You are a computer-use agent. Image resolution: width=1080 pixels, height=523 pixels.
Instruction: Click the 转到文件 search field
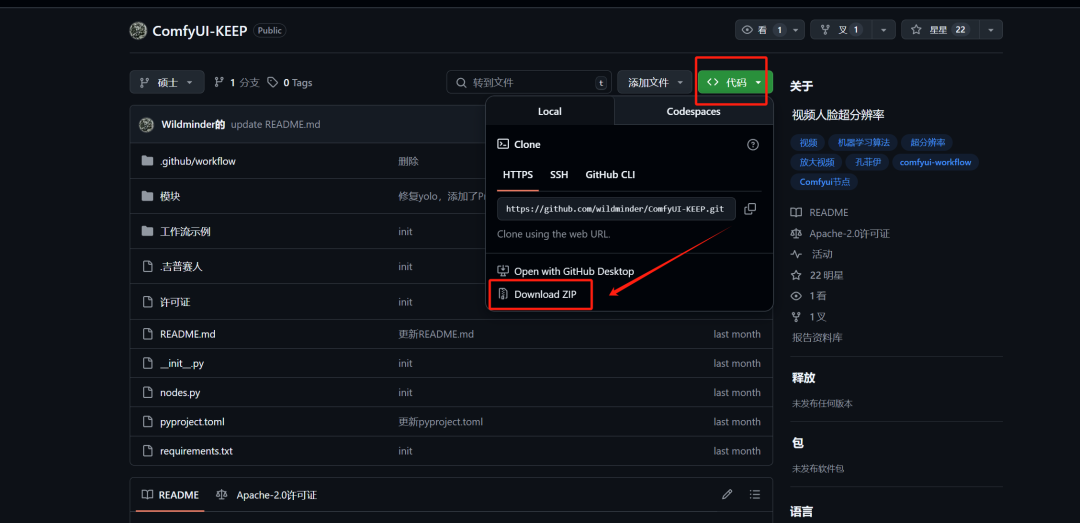(529, 83)
